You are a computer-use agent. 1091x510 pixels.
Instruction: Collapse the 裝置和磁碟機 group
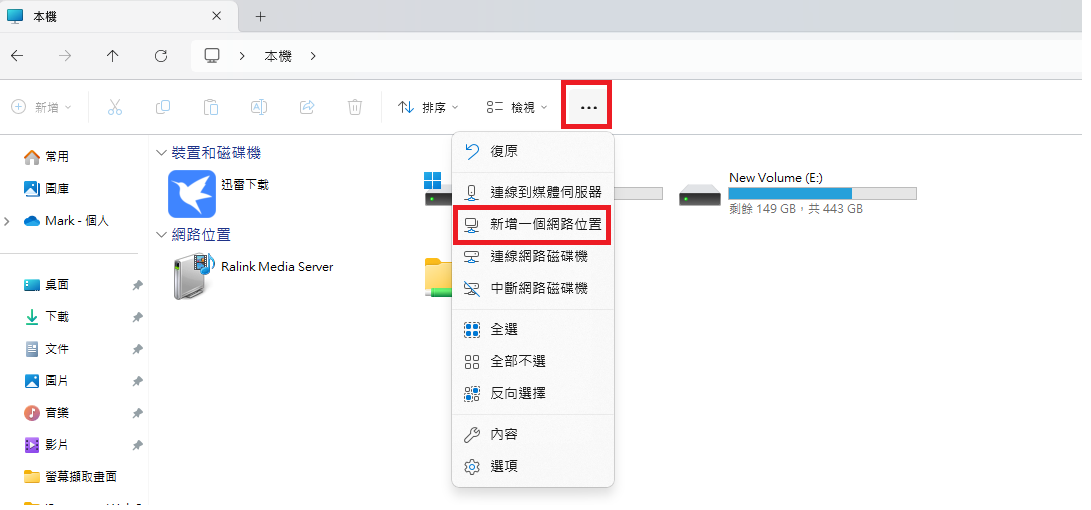161,153
